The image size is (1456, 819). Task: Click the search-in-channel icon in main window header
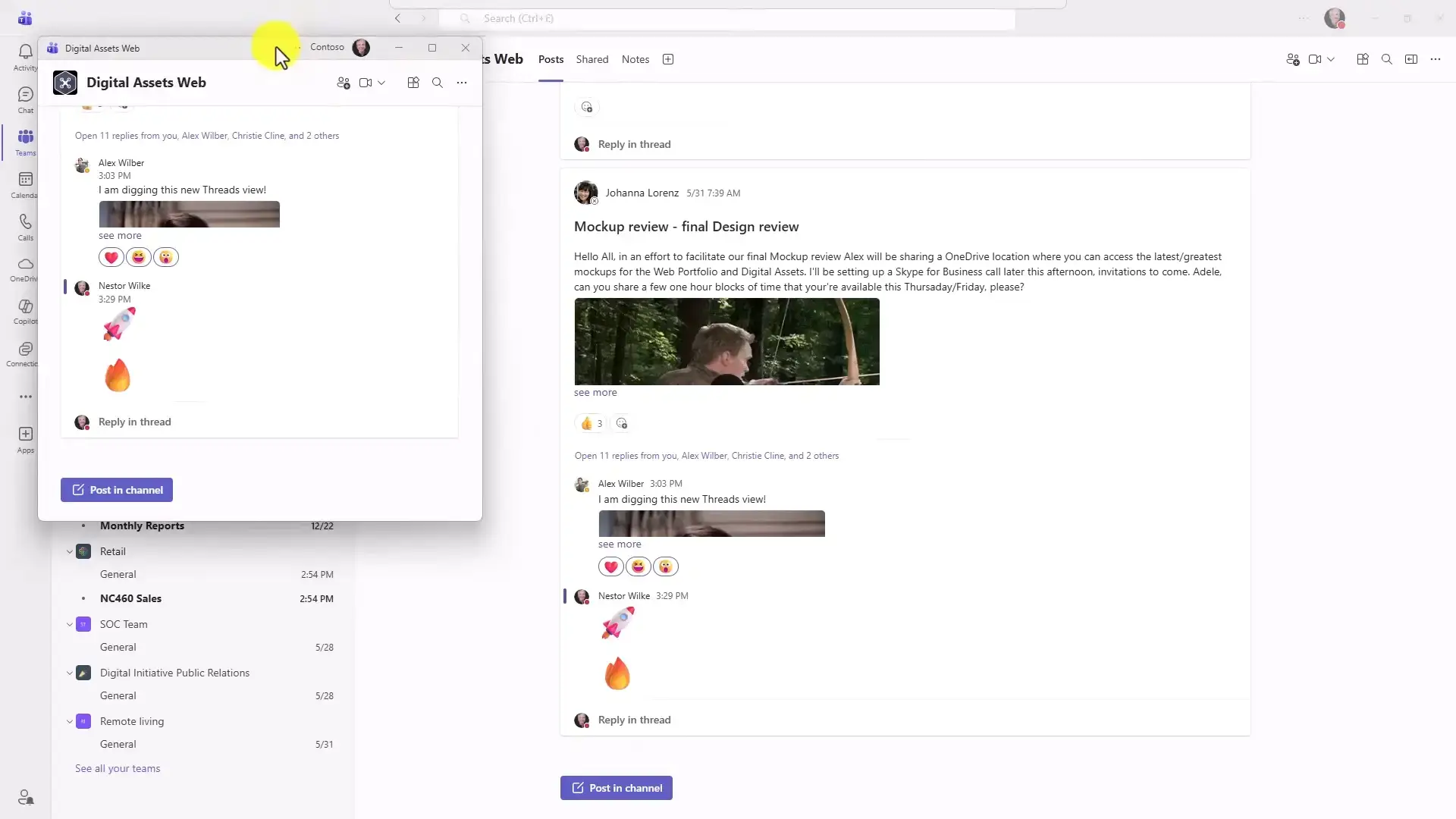pyautogui.click(x=1387, y=59)
